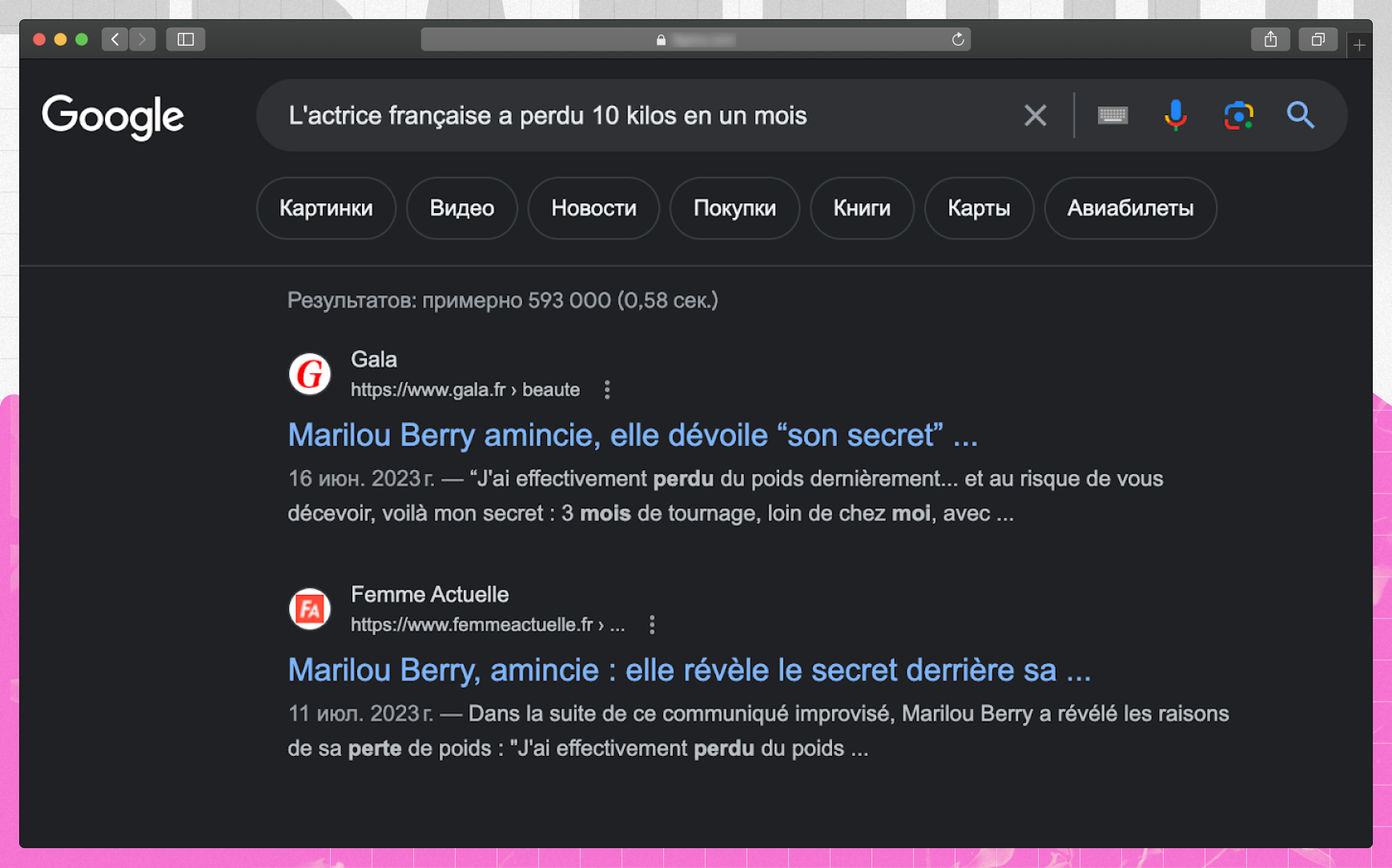Click the femmeactuelle.fr URL
1392x868 pixels.
(488, 625)
